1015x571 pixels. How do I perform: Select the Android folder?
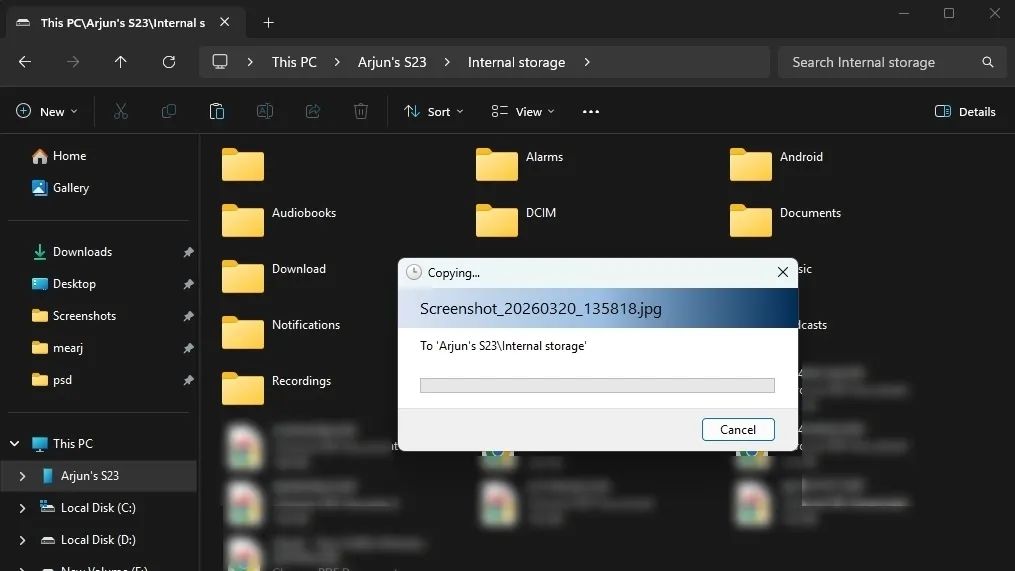pos(776,164)
